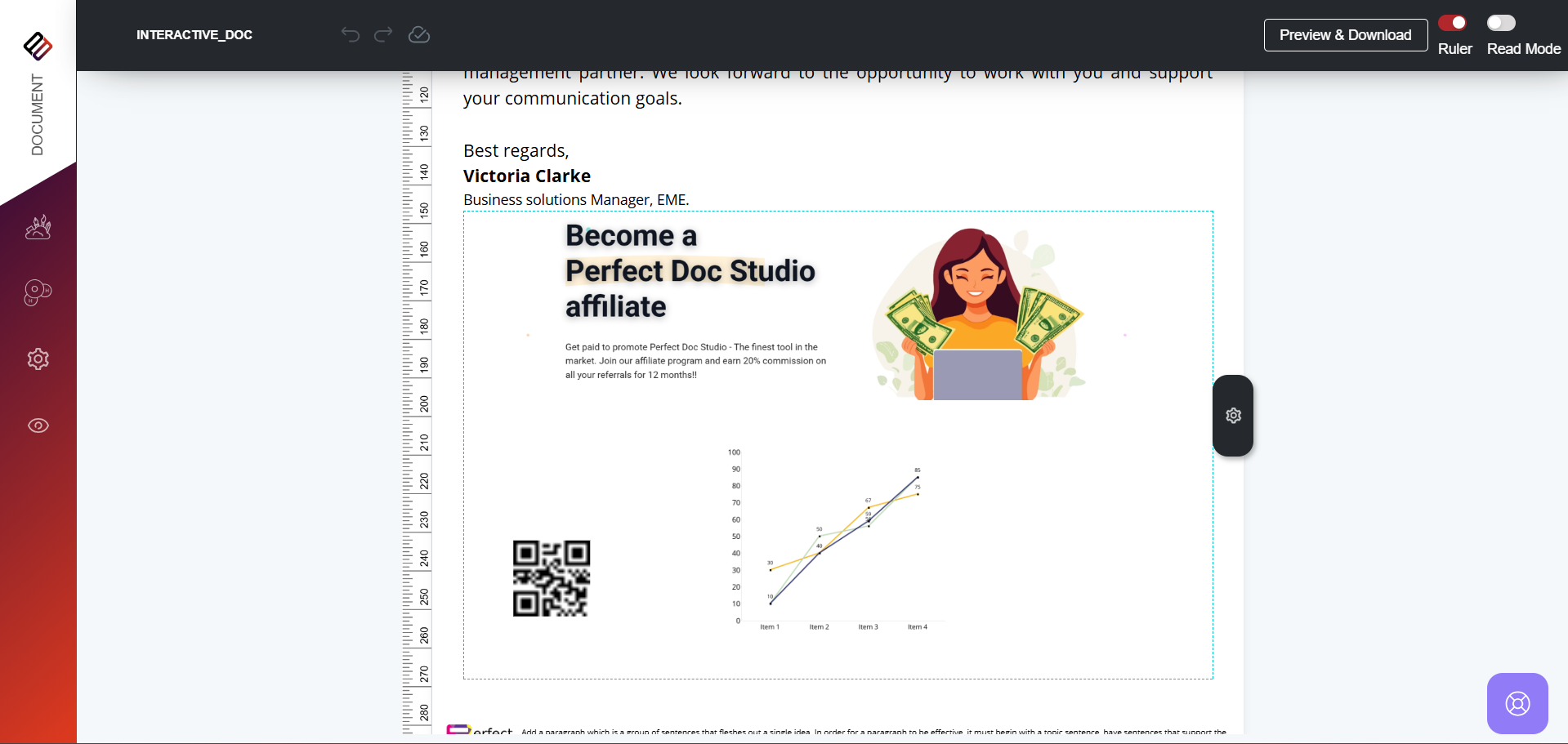This screenshot has height=744, width=1568.
Task: Click the cloud save status icon
Action: 419,34
